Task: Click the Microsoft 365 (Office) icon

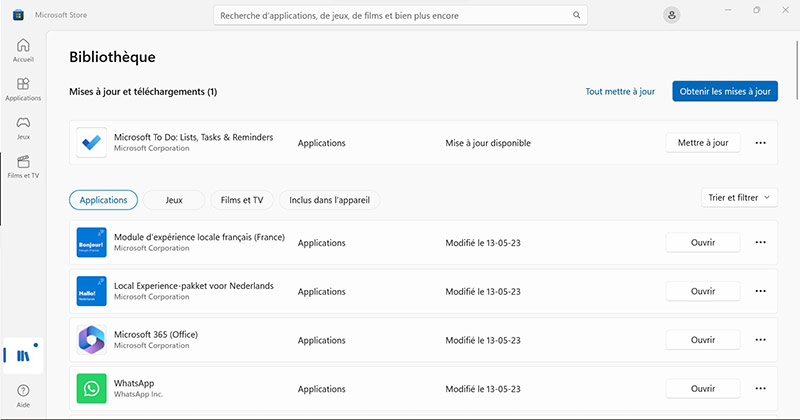Action: (x=92, y=340)
